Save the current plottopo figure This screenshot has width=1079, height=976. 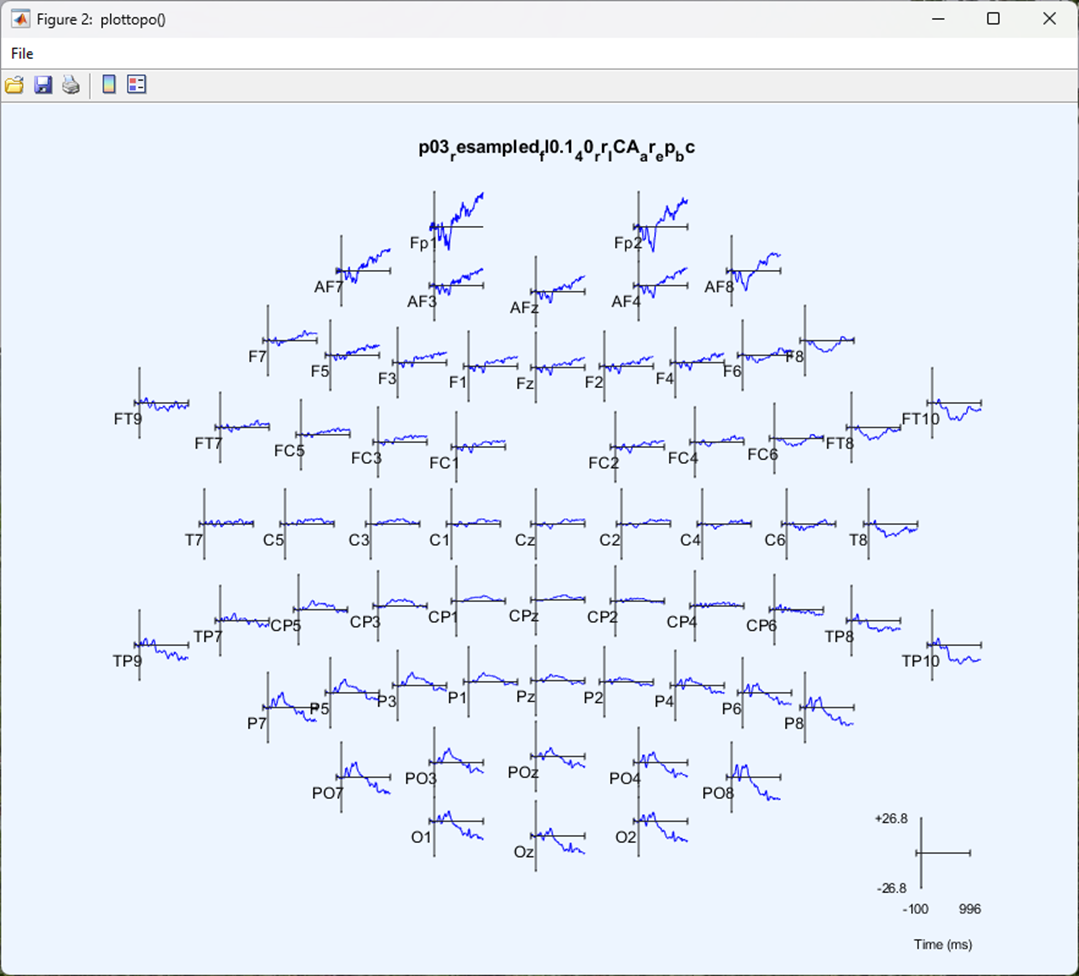tap(42, 84)
